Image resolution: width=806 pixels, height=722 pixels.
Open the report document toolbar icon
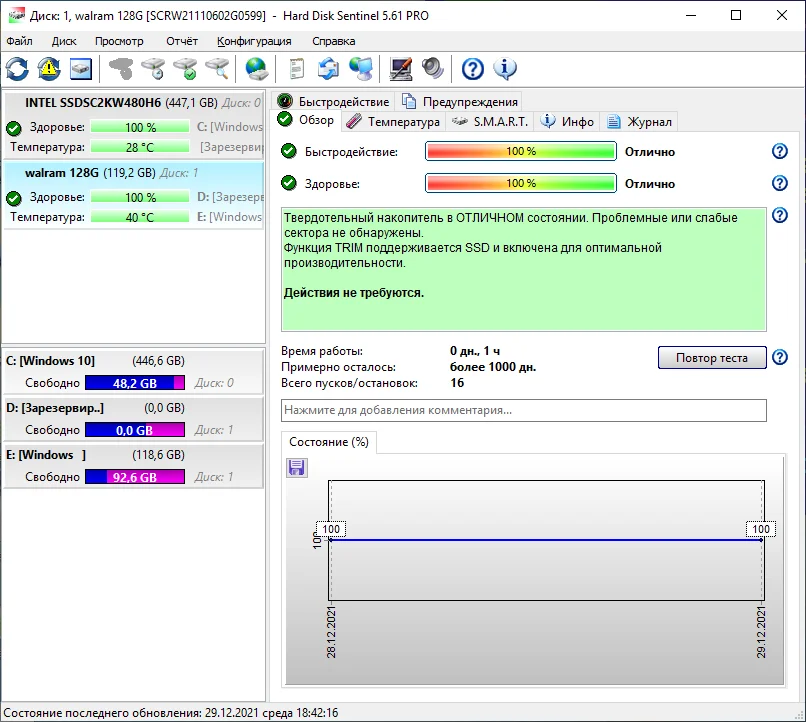(296, 69)
